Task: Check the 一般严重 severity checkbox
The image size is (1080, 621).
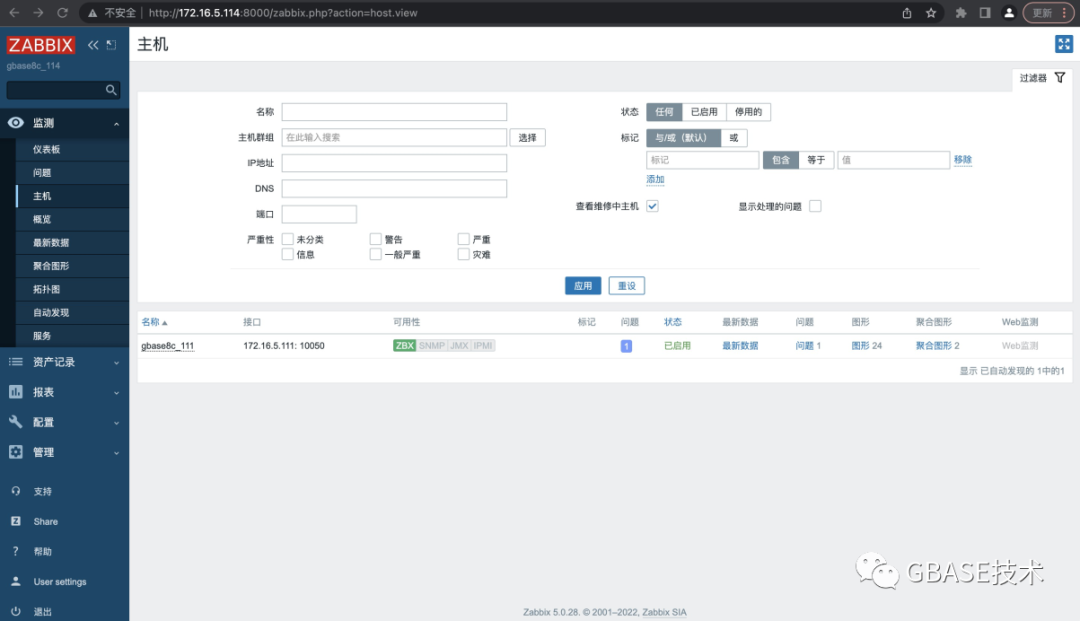Action: [x=375, y=254]
